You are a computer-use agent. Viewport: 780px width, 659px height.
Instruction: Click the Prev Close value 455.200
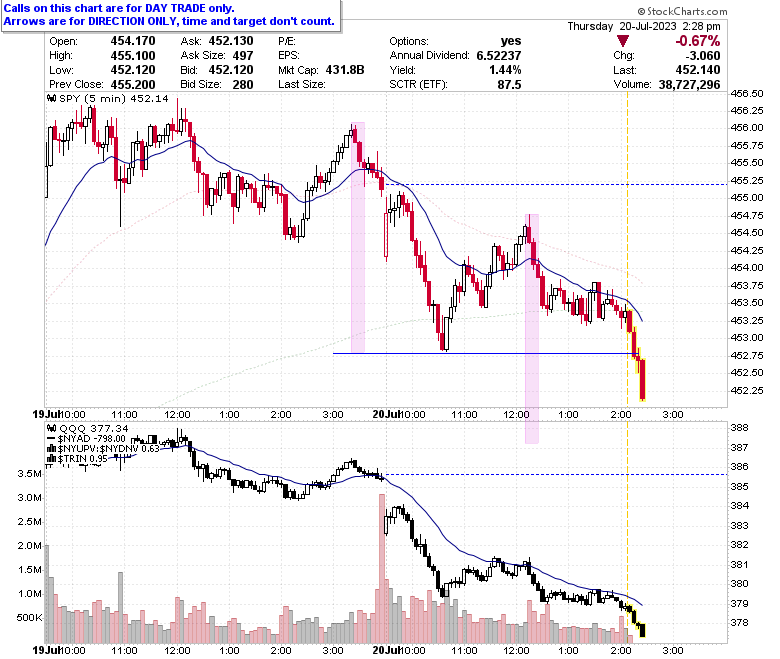coord(133,85)
